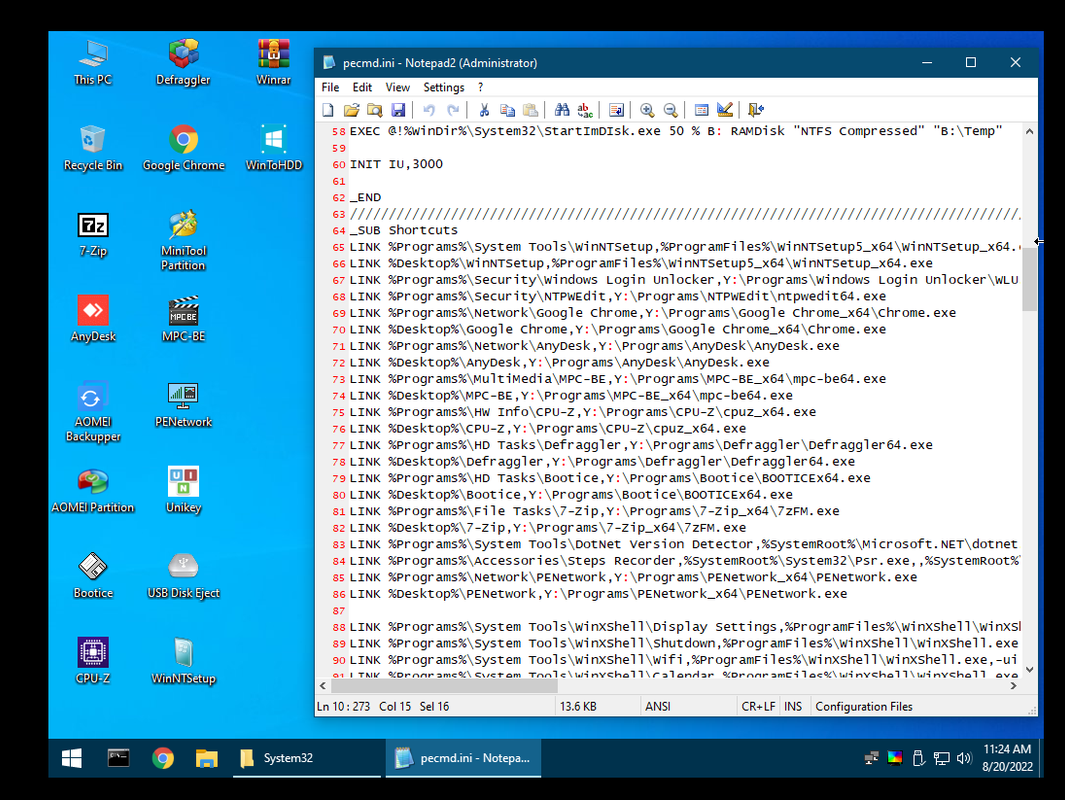Click the volume speaker tray icon

tap(964, 759)
